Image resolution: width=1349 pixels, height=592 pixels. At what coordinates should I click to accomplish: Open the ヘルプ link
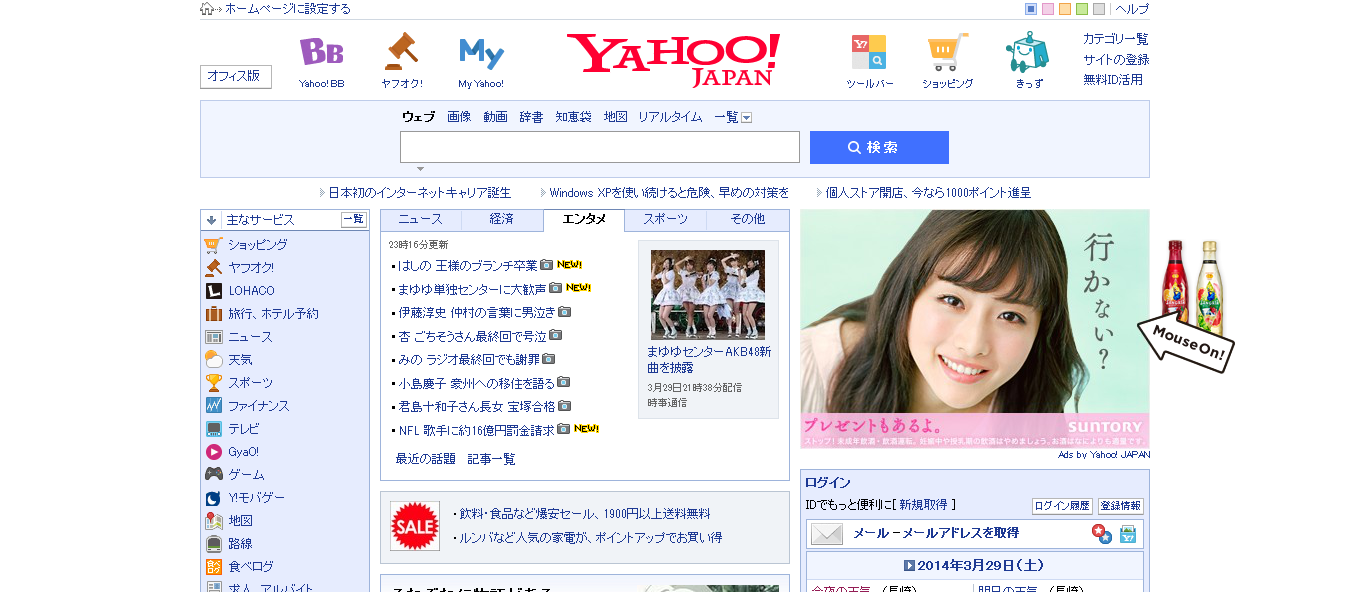[1132, 9]
